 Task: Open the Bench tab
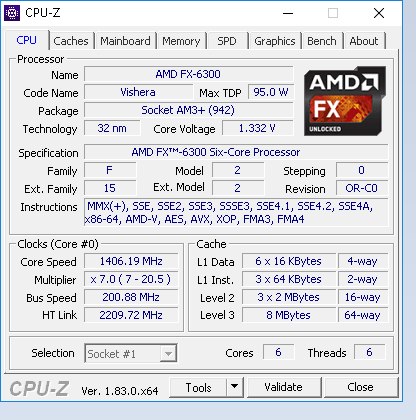pos(322,41)
